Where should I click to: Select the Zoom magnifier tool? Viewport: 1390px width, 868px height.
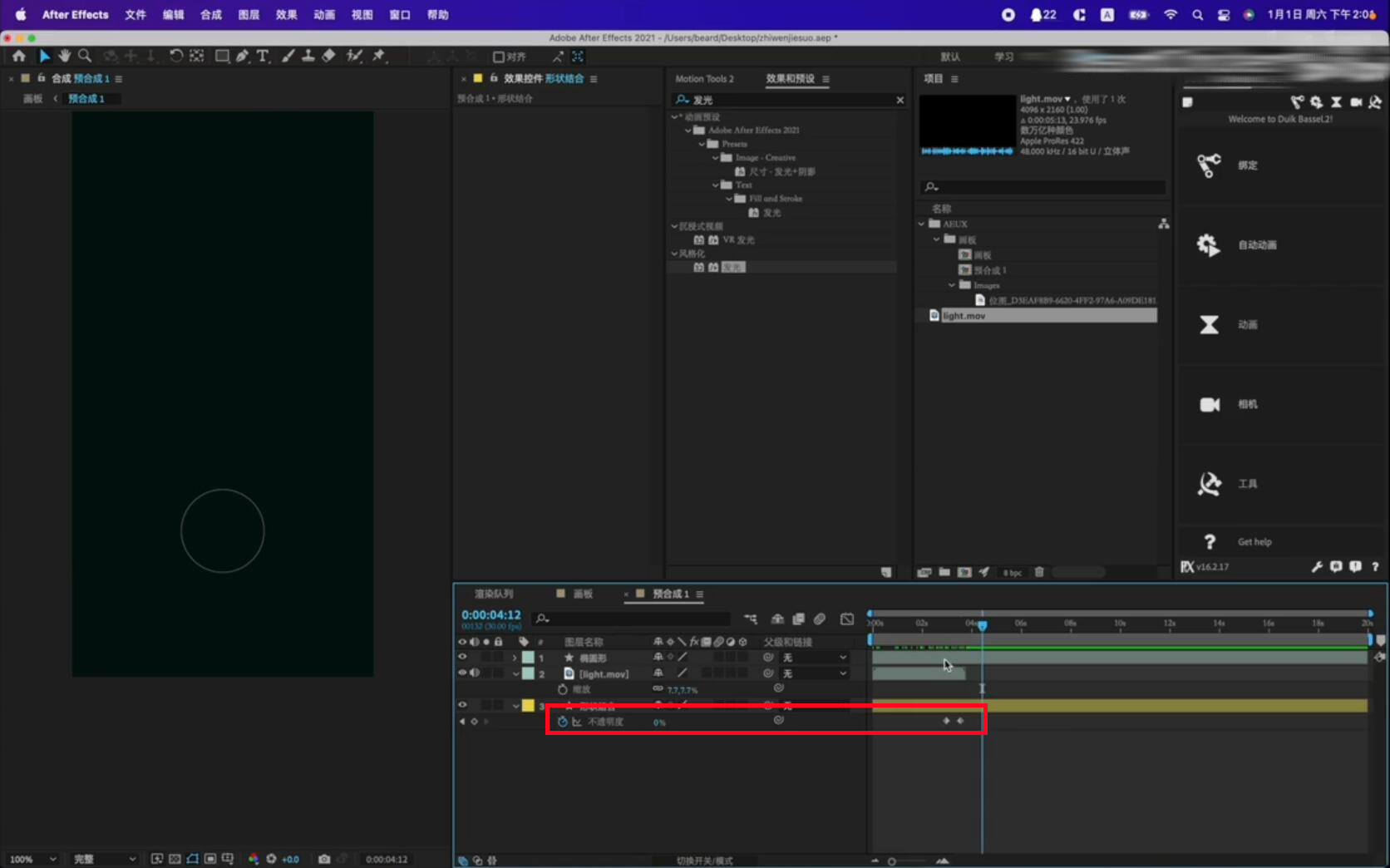[x=85, y=56]
